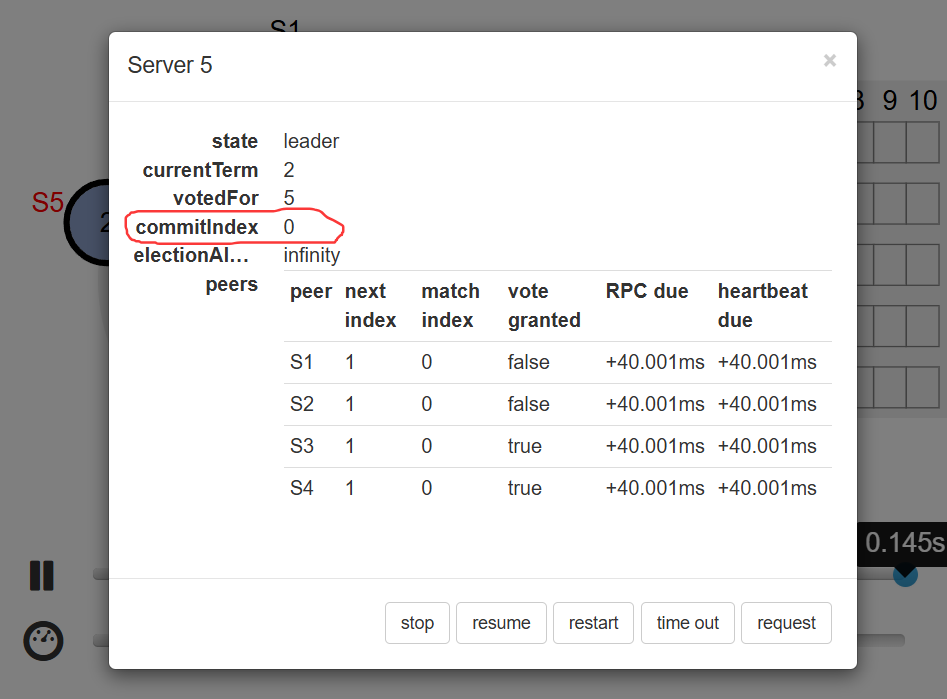
Task: Click the time out button
Action: click(x=688, y=623)
